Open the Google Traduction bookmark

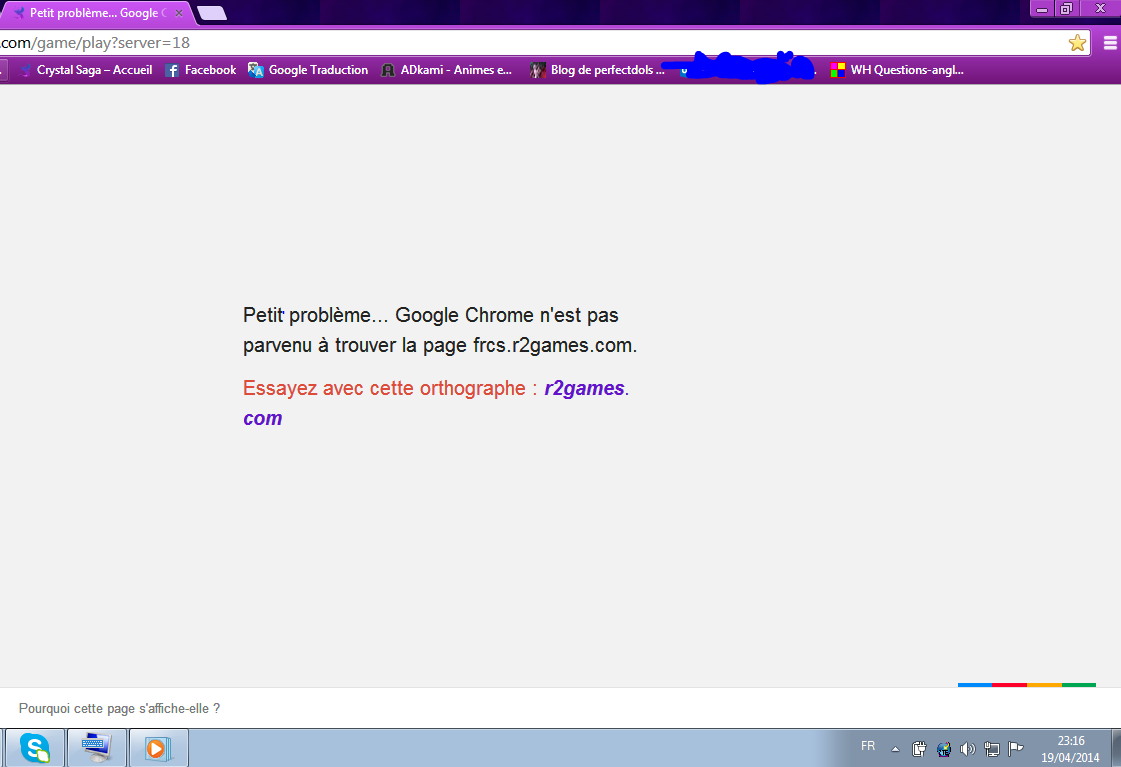click(308, 70)
